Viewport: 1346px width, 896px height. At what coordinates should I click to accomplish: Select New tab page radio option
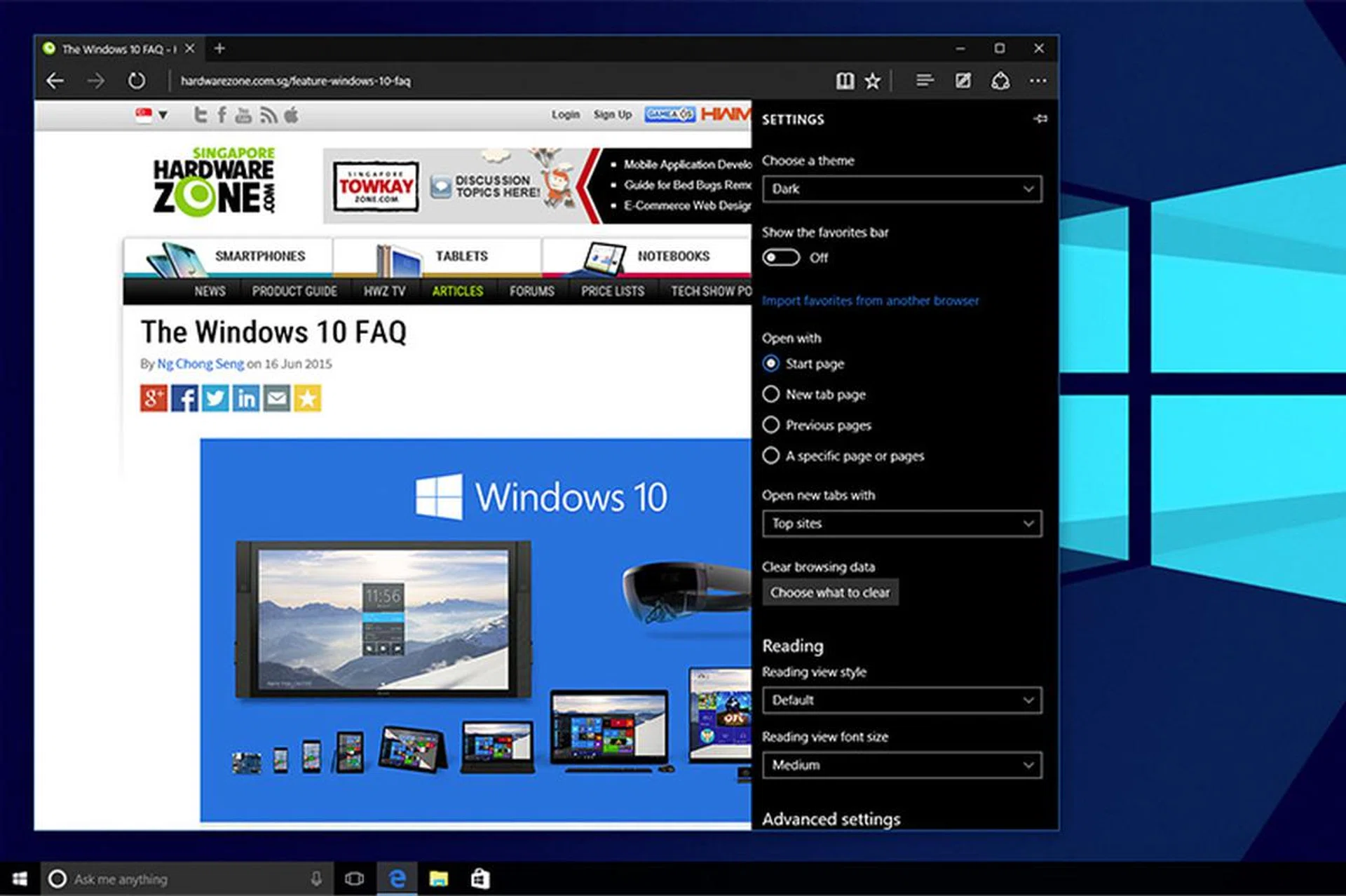[771, 395]
